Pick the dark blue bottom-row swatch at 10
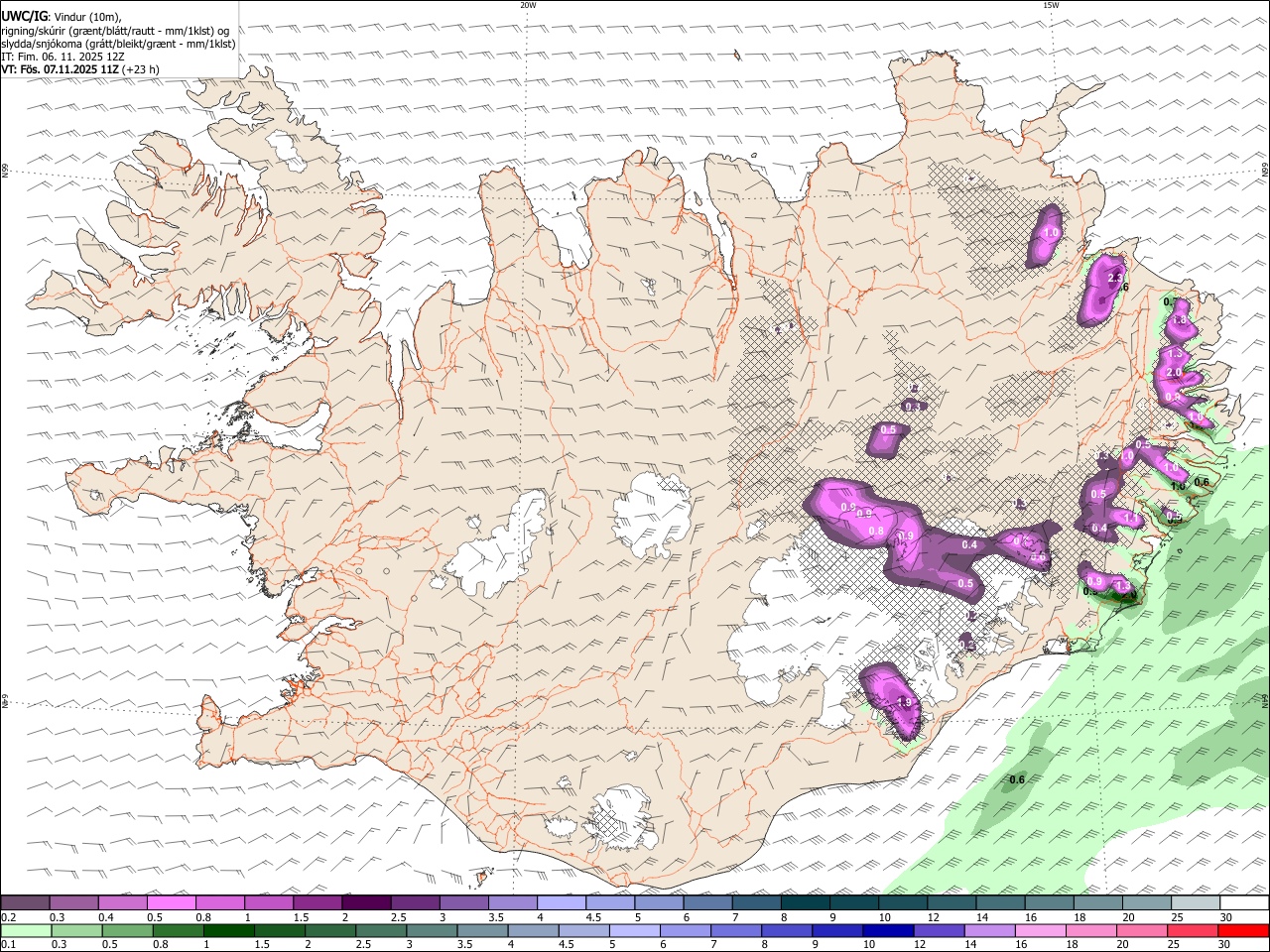 click(x=887, y=931)
